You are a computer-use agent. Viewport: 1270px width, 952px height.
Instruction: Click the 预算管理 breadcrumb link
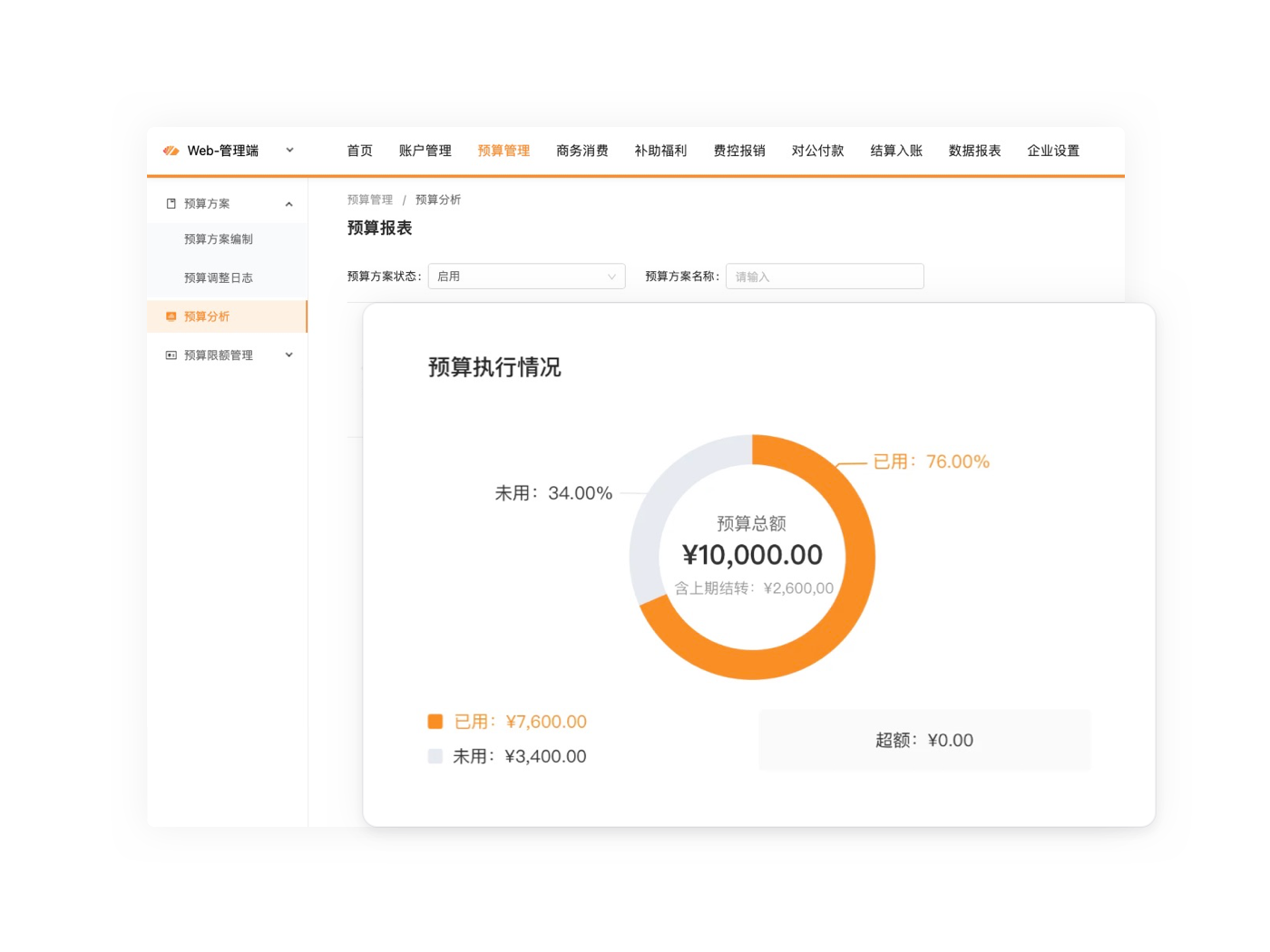[369, 199]
